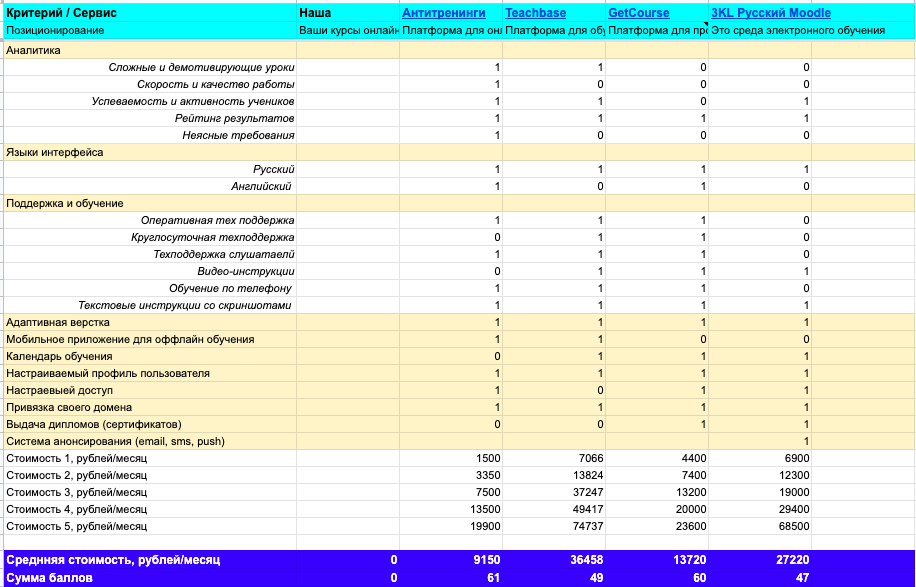Open the 3KL Русский Moodle link
916x587 pixels.
pyautogui.click(x=771, y=13)
